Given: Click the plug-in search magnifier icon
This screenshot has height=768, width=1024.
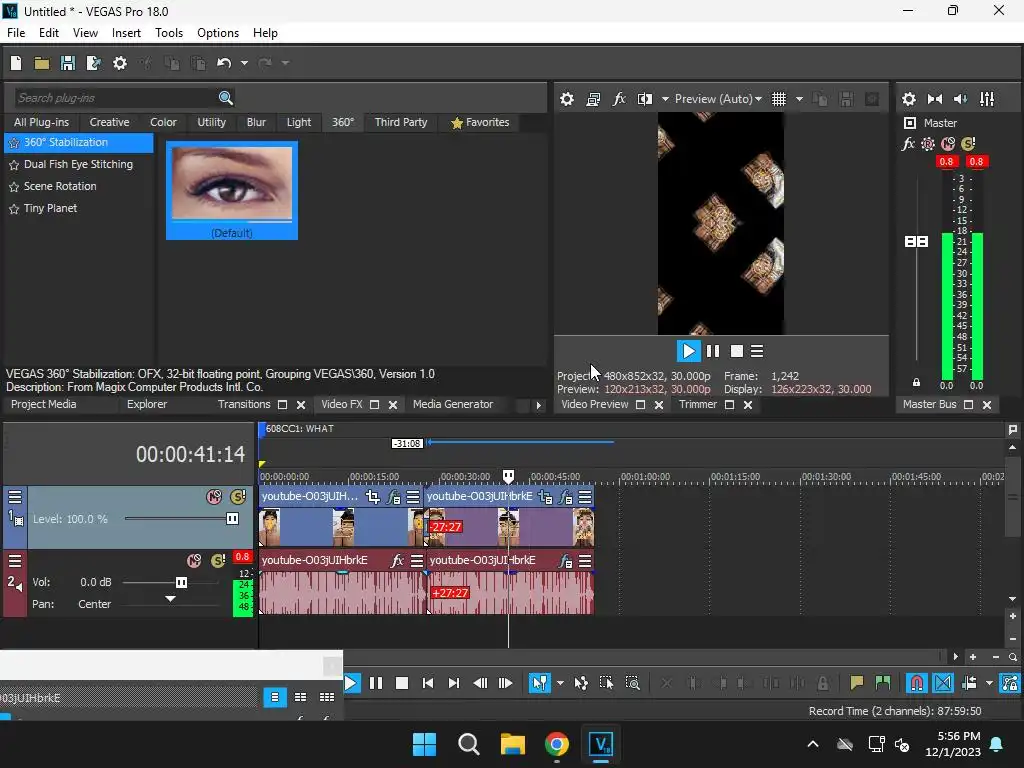Looking at the screenshot, I should [226, 98].
